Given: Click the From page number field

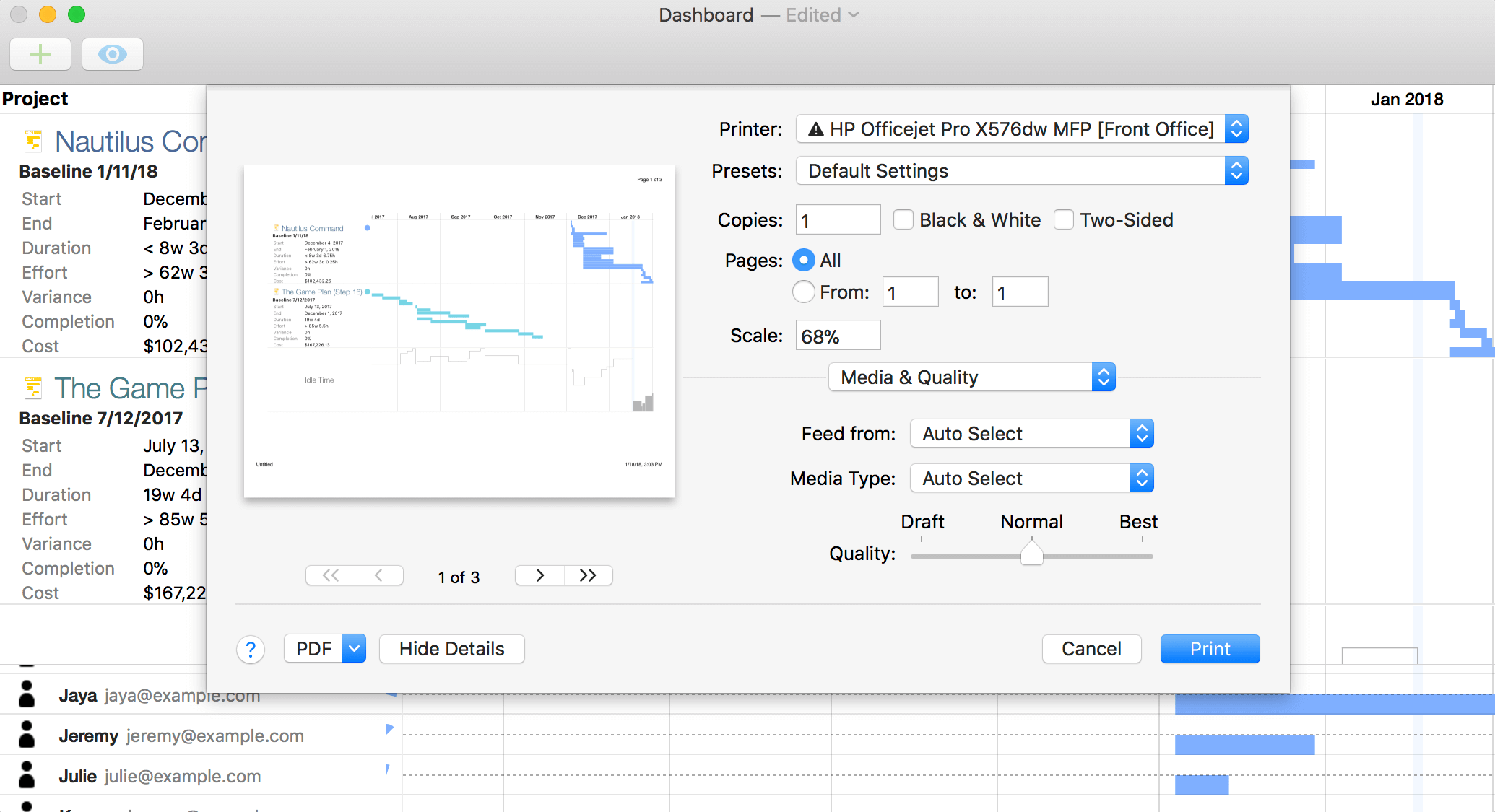Looking at the screenshot, I should [x=910, y=292].
